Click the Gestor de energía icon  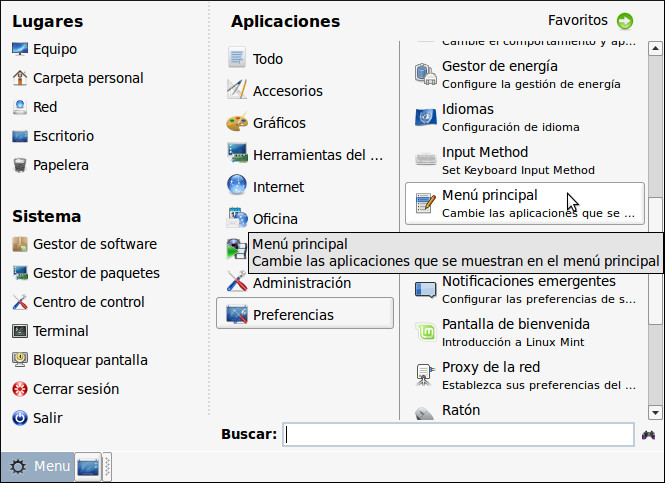[x=426, y=74]
